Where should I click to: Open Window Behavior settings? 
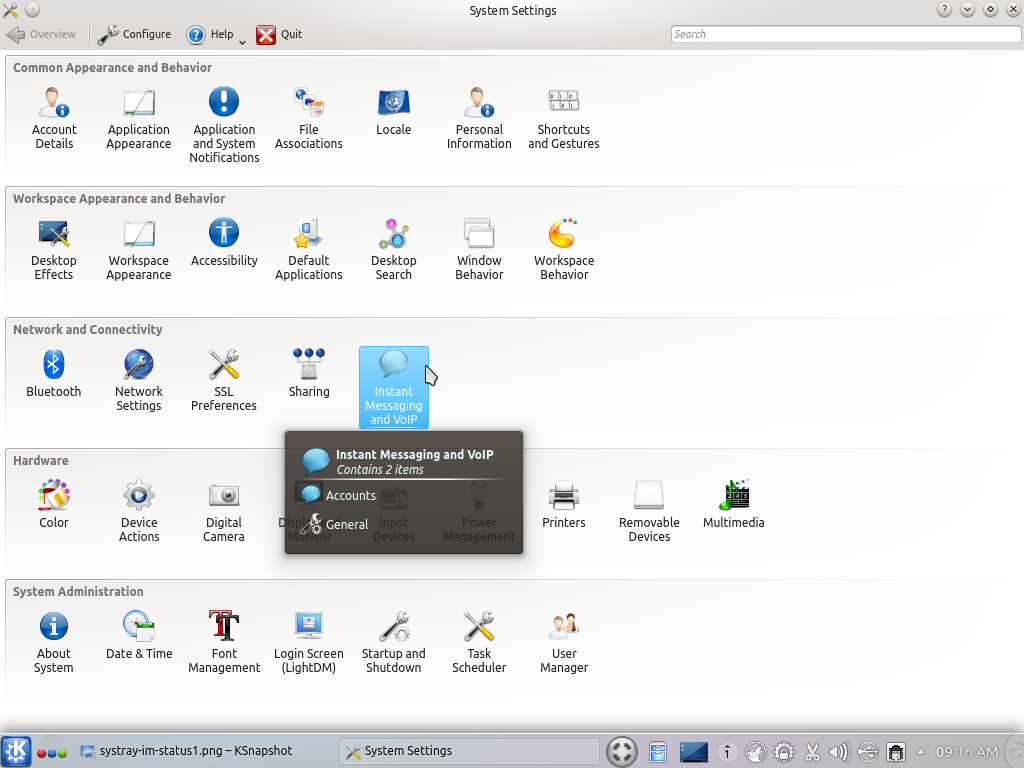[479, 250]
